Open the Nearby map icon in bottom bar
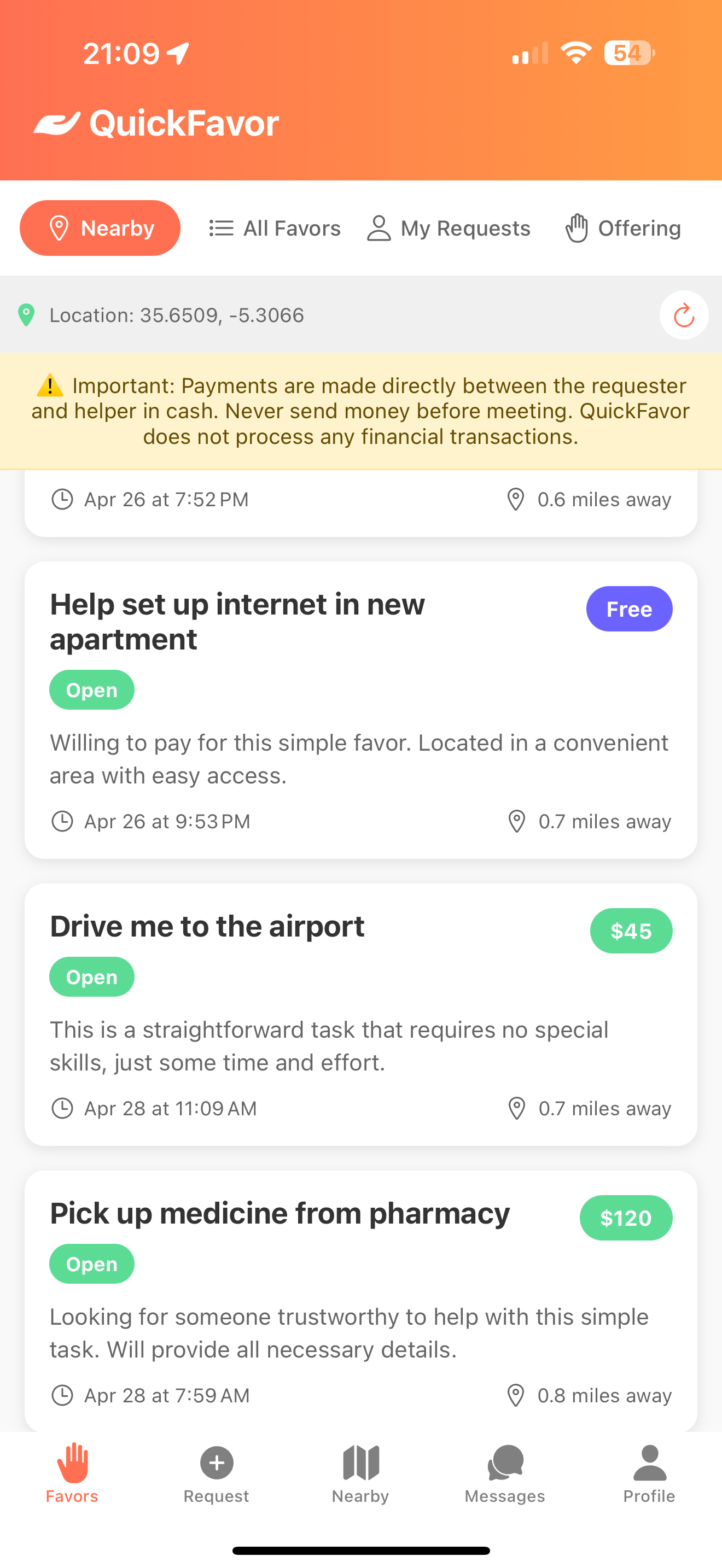722x1568 pixels. pyautogui.click(x=361, y=1462)
